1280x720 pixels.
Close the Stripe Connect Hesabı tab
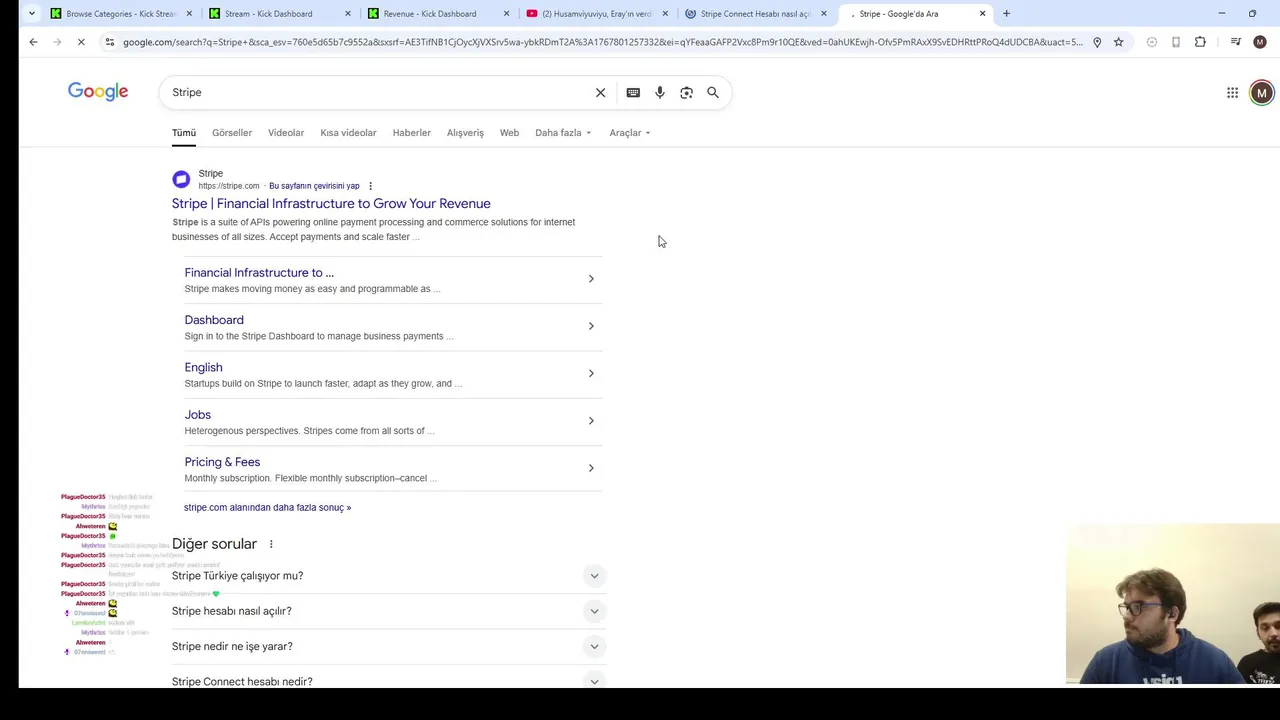click(824, 14)
